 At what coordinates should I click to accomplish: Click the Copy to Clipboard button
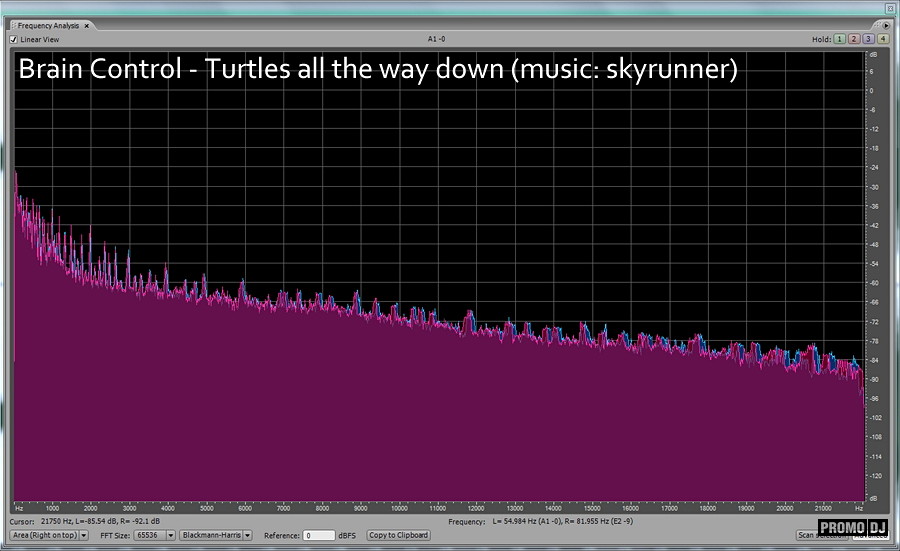399,535
